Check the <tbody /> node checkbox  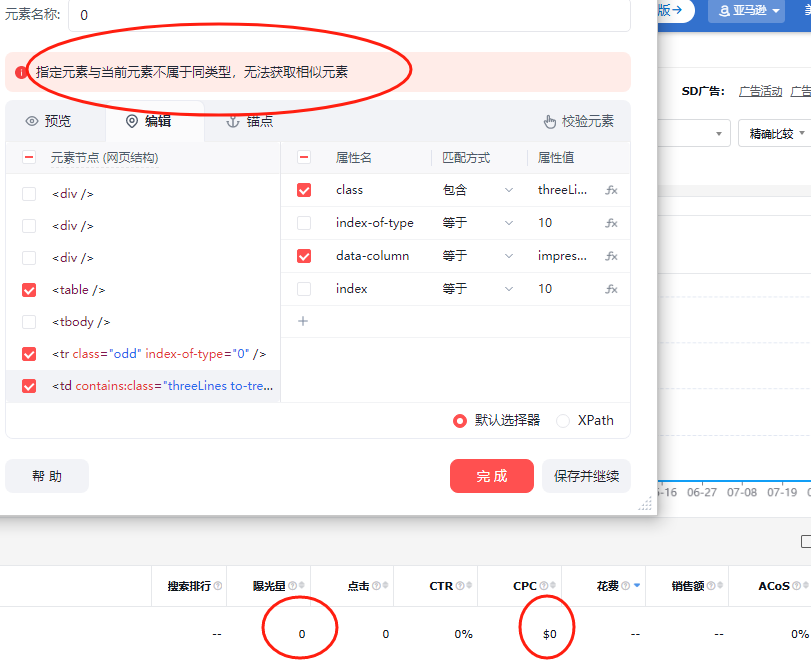[29, 322]
